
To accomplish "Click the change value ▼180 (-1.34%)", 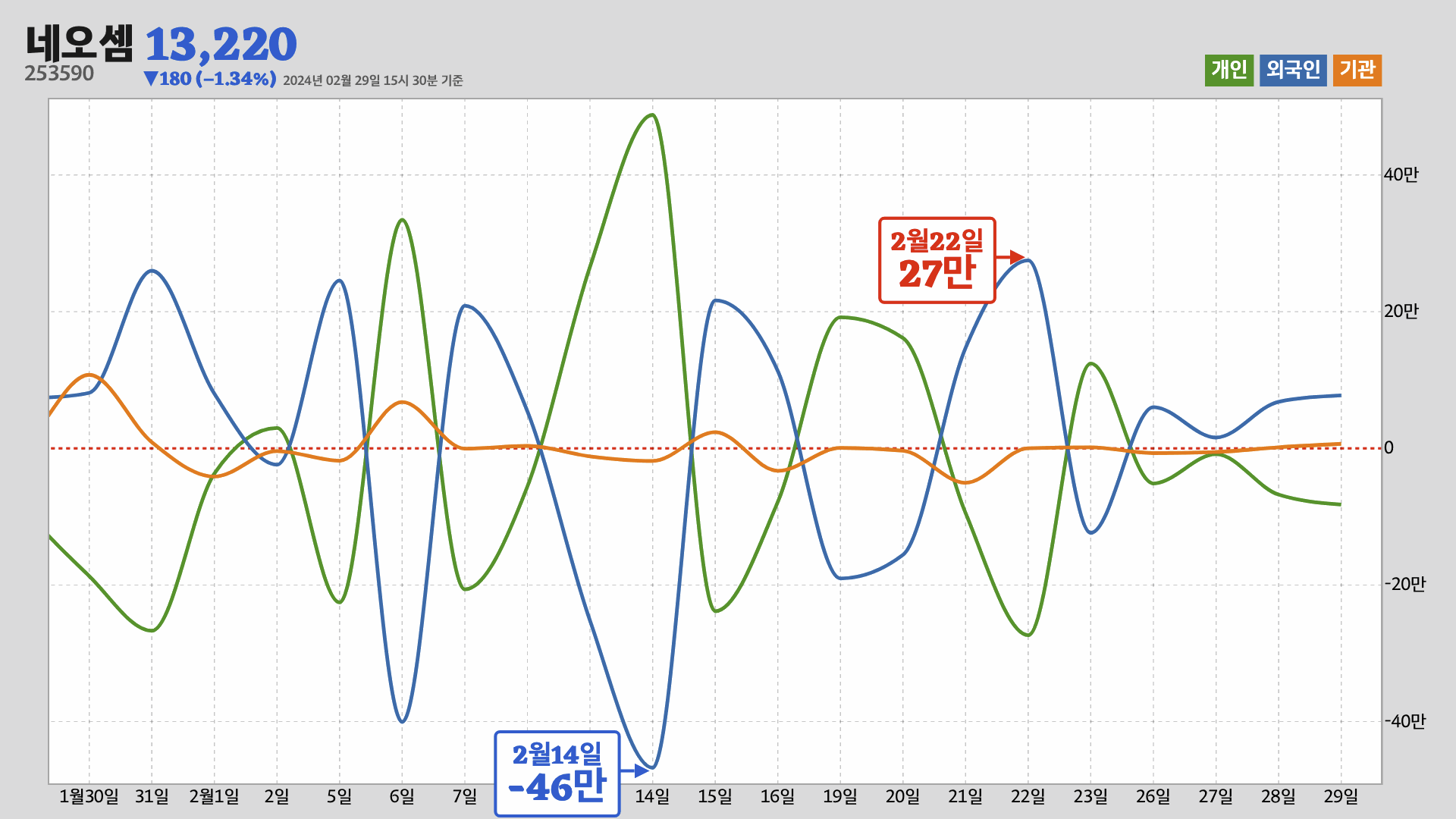I will pos(210,79).
